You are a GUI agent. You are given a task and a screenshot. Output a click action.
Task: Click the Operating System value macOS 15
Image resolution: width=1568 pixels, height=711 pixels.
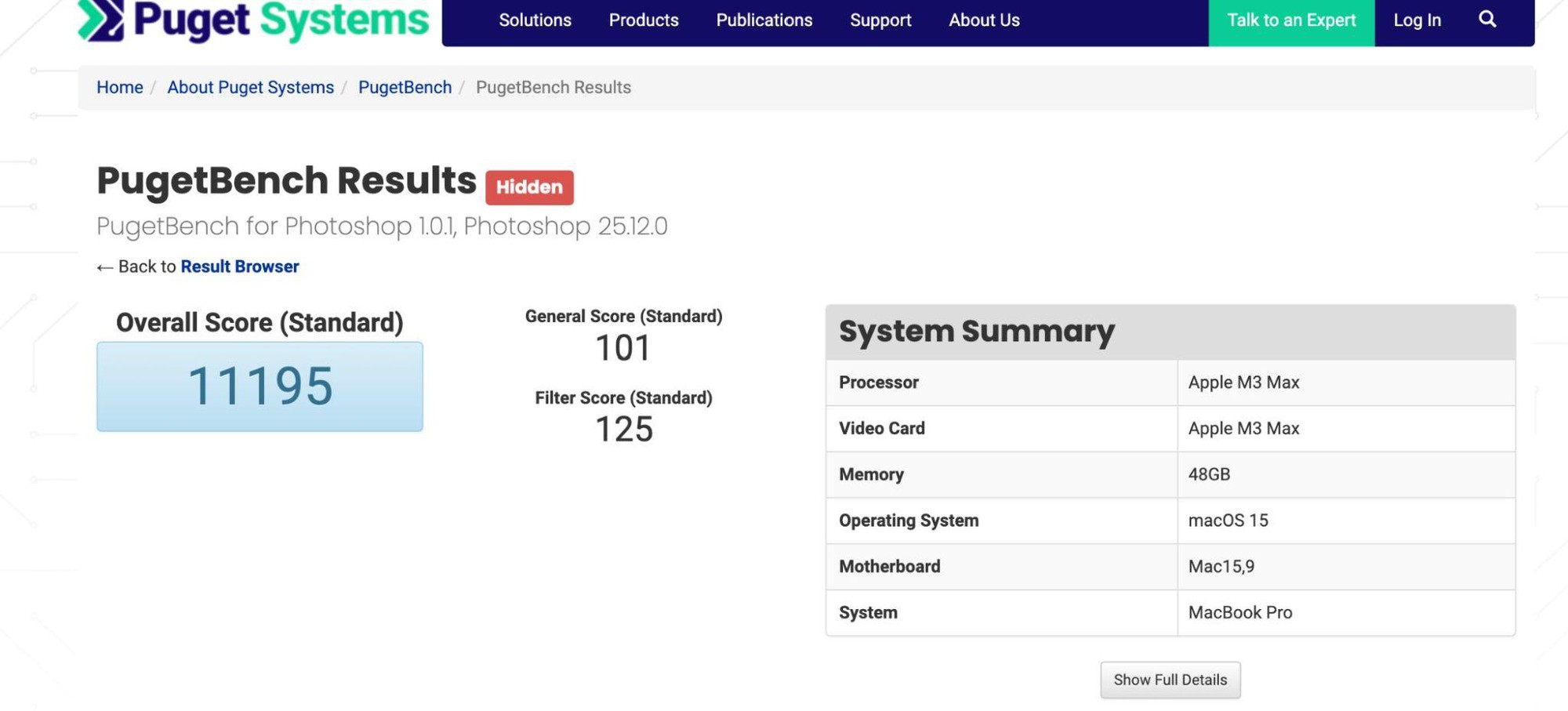tap(1228, 521)
